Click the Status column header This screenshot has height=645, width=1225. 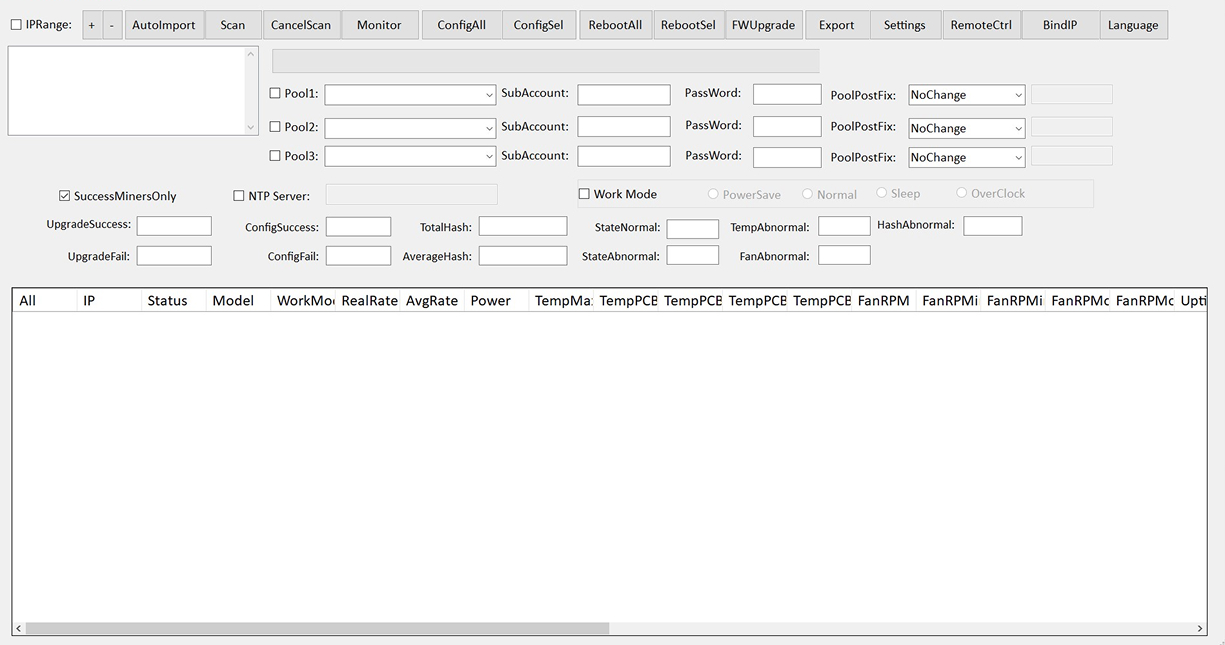[x=167, y=301]
